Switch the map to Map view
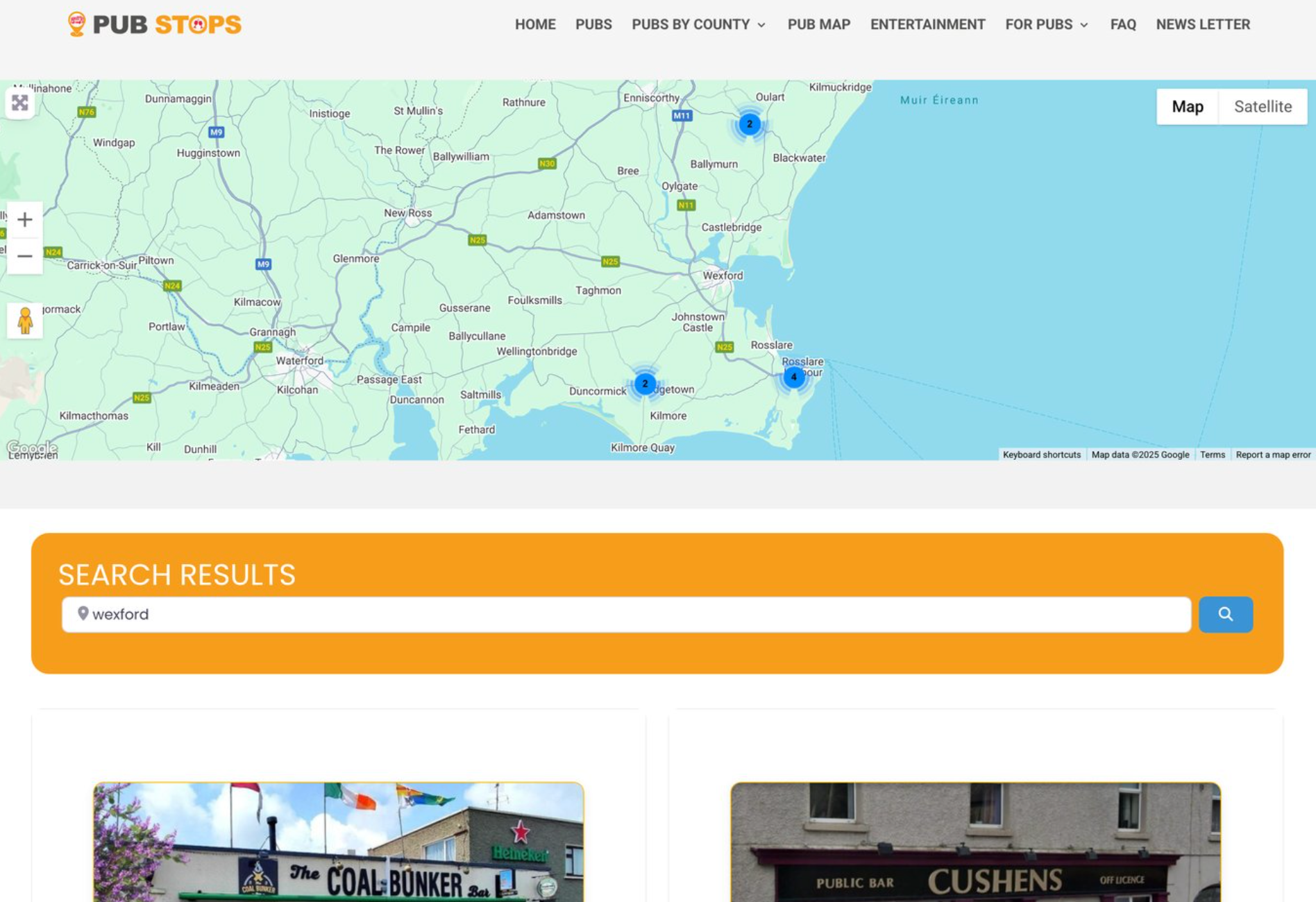The image size is (1316, 902). click(1188, 106)
